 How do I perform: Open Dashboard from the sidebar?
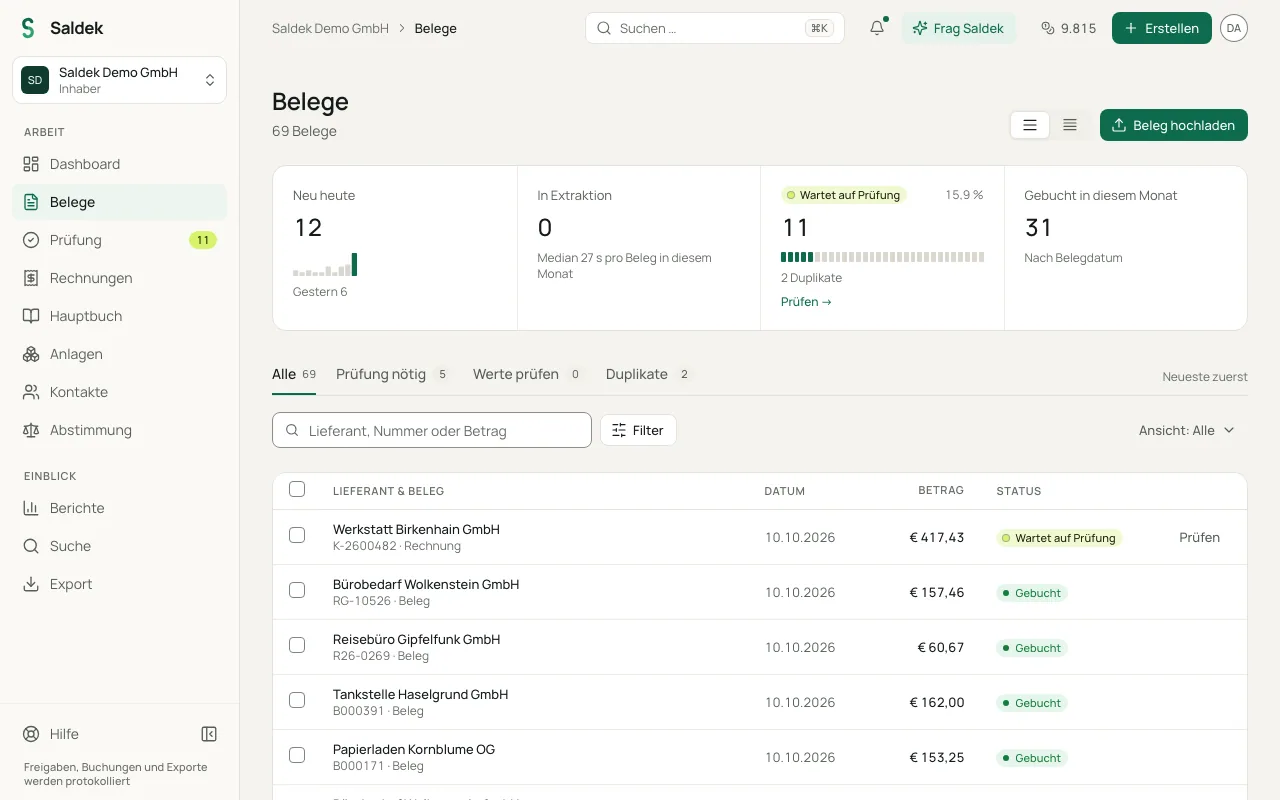(x=120, y=164)
